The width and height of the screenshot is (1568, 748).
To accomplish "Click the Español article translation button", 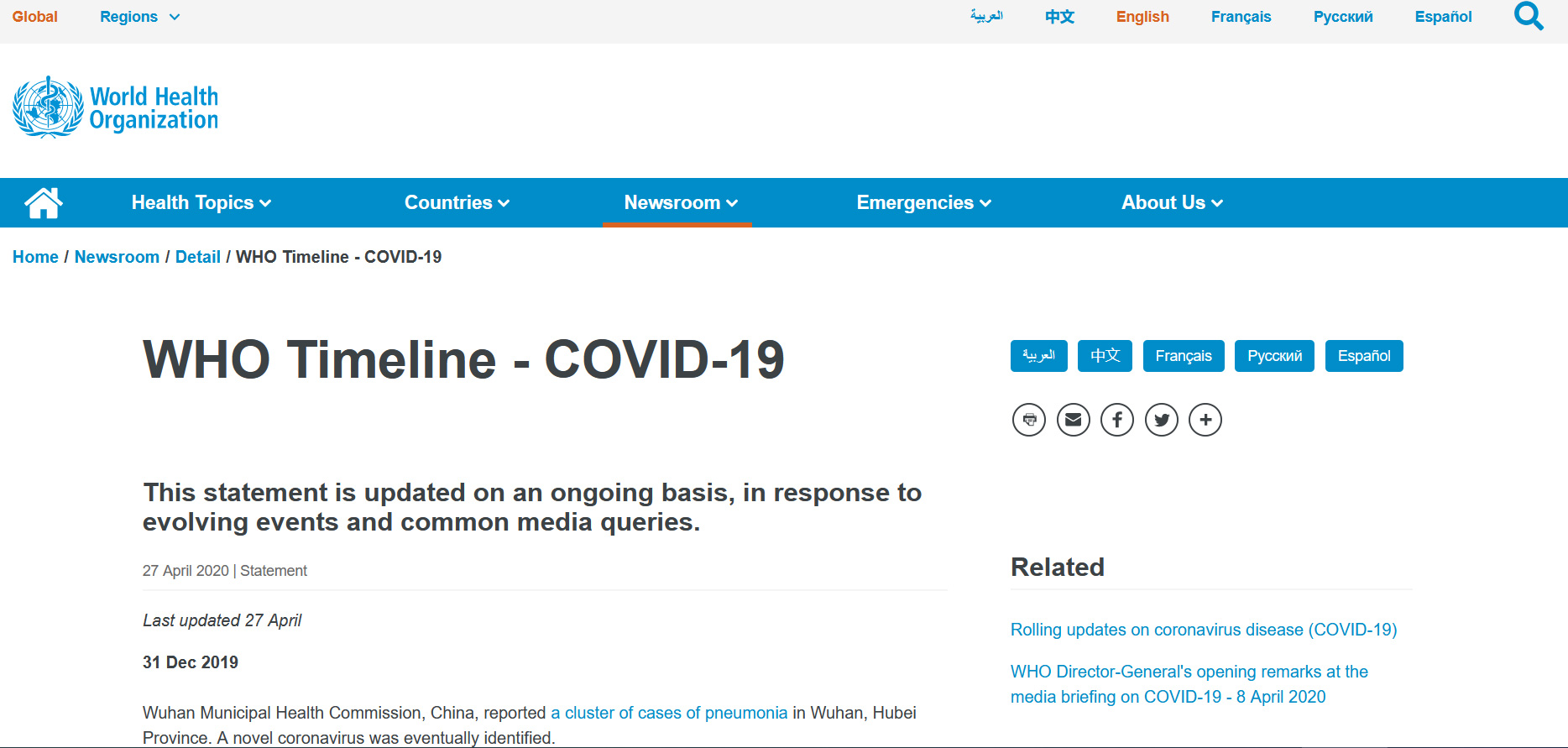I will 1364,356.
